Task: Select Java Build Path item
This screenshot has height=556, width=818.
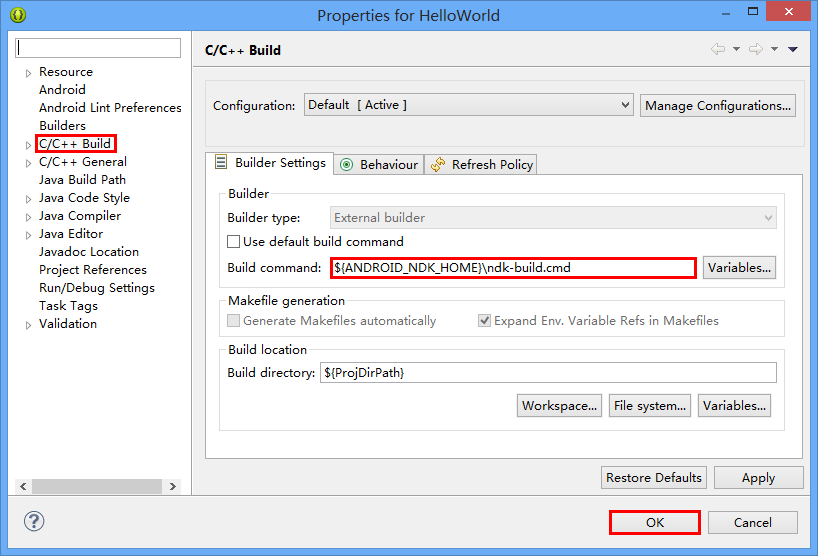Action: coord(82,179)
